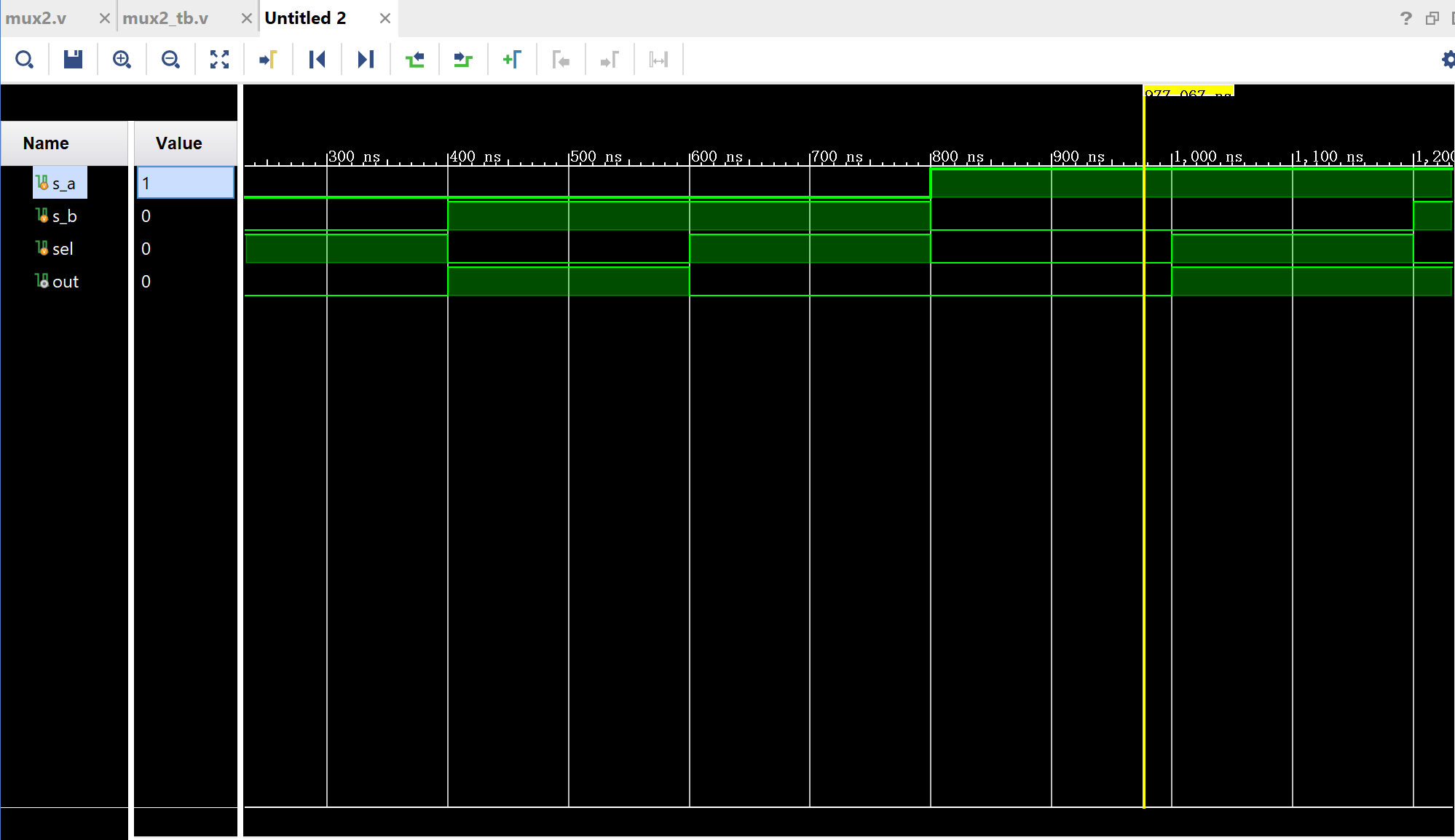Add a new marker
This screenshot has height=840, width=1455.
512,60
